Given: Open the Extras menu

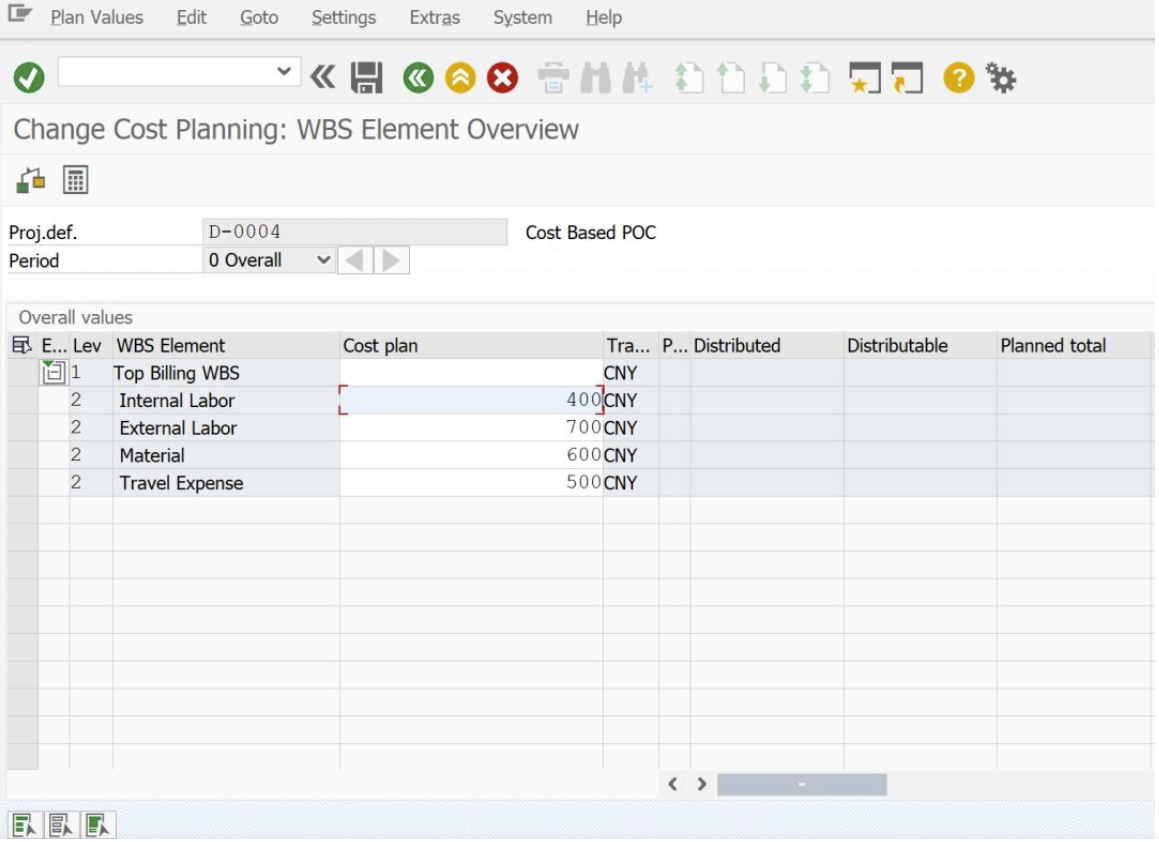Looking at the screenshot, I should (x=435, y=17).
